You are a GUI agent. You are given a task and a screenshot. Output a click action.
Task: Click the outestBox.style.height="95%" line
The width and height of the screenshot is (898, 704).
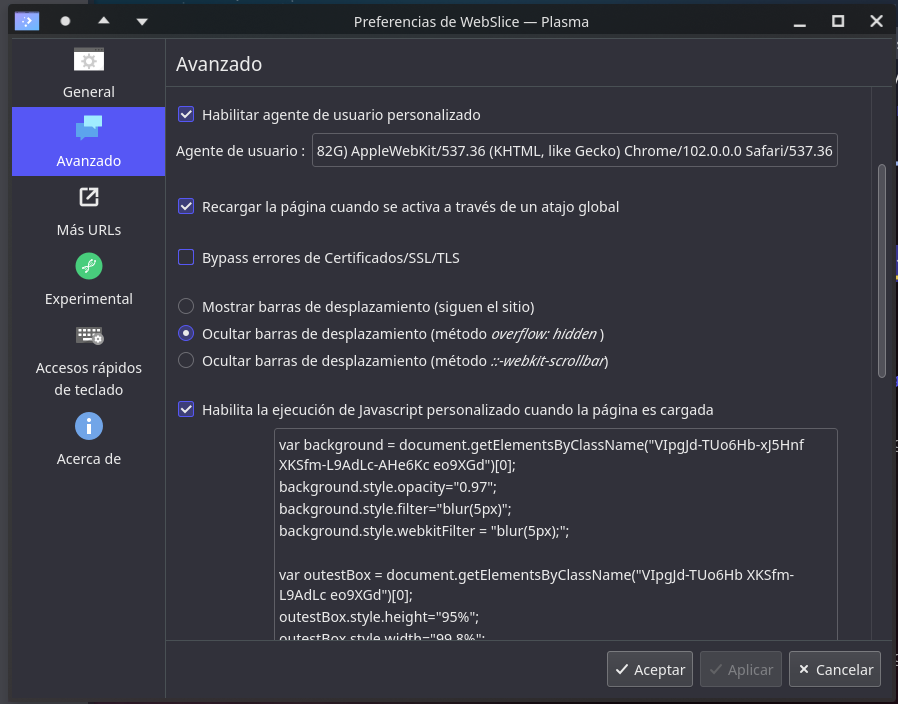coord(379,617)
